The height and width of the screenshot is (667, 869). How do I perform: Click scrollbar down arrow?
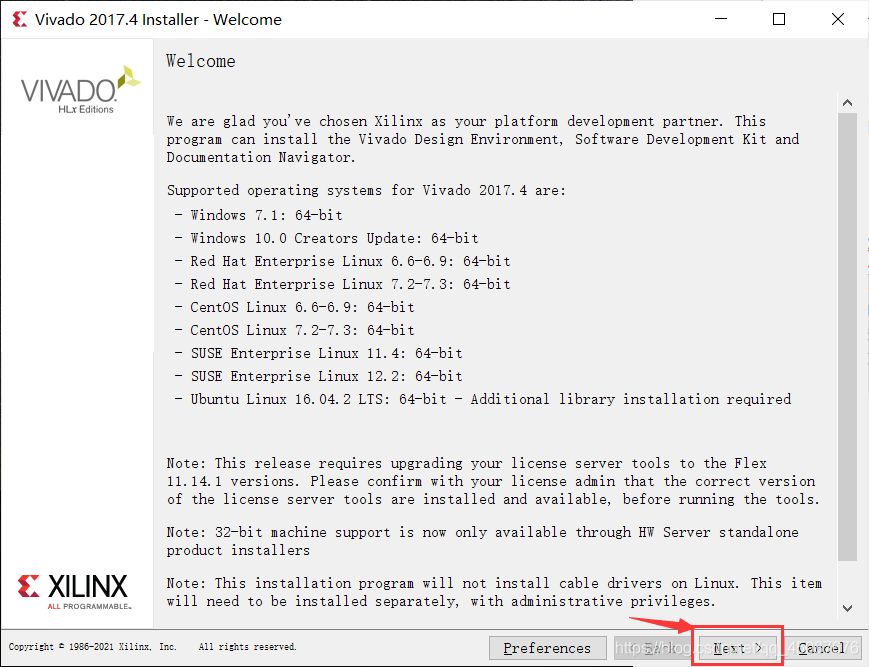[847, 608]
